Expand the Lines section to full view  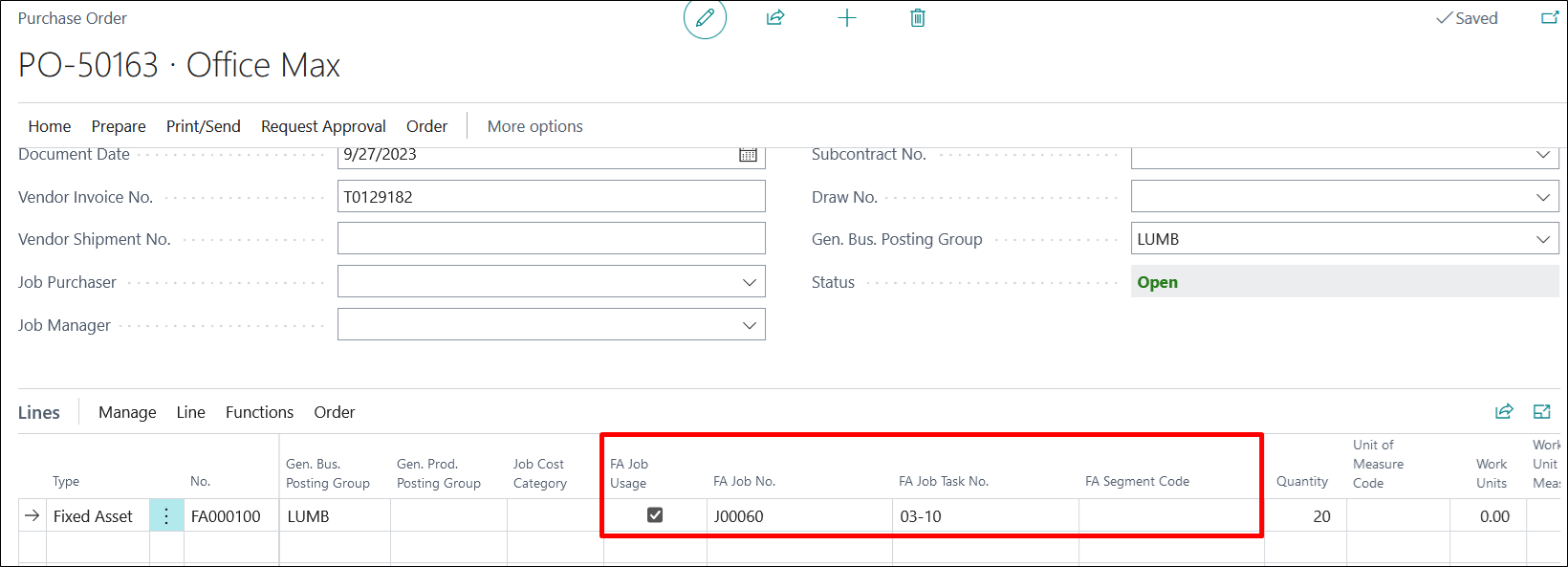[x=1541, y=411]
